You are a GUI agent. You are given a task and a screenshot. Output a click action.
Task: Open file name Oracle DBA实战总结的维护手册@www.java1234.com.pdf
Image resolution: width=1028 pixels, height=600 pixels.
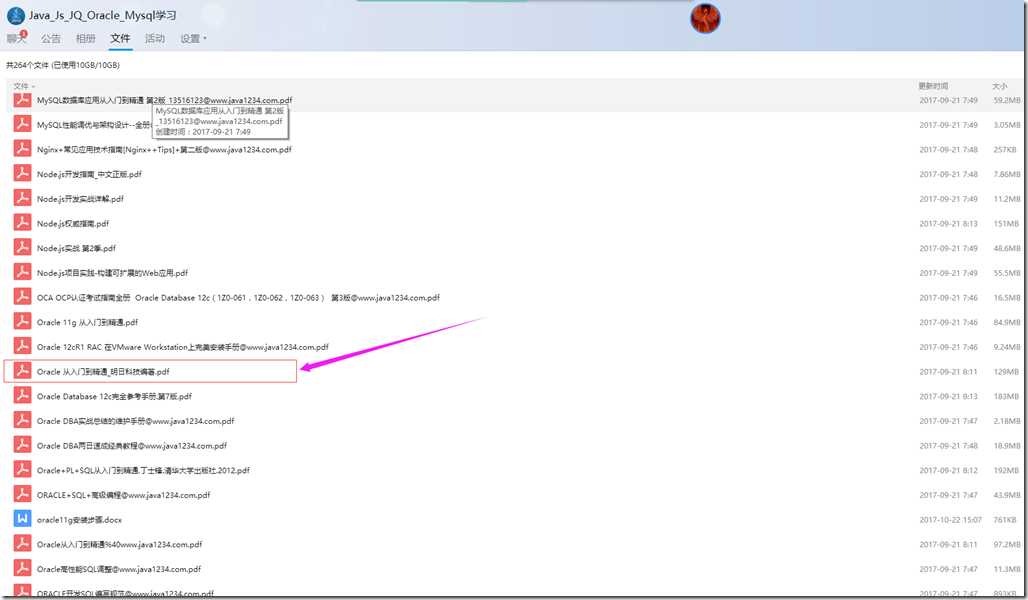click(136, 421)
